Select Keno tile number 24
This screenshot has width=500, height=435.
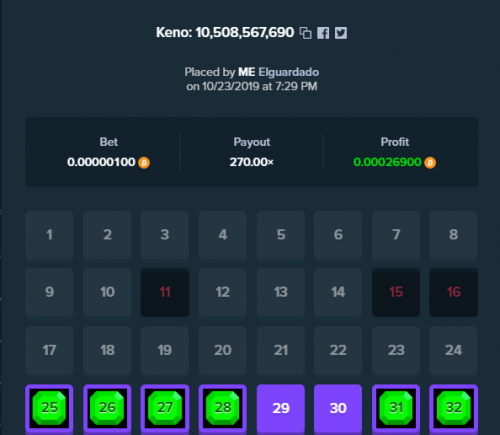454,350
